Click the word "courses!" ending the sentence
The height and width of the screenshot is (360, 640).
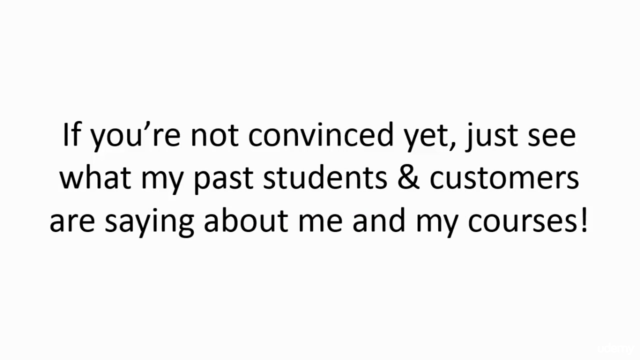point(527,221)
